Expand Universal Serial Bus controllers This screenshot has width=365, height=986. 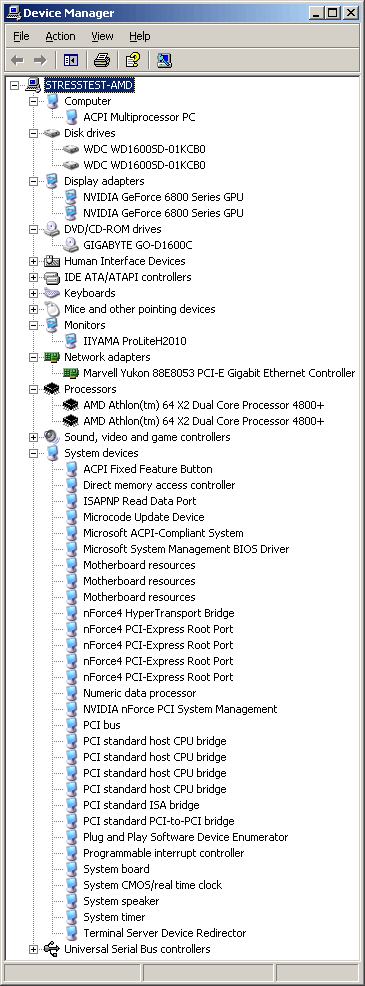pos(33,949)
